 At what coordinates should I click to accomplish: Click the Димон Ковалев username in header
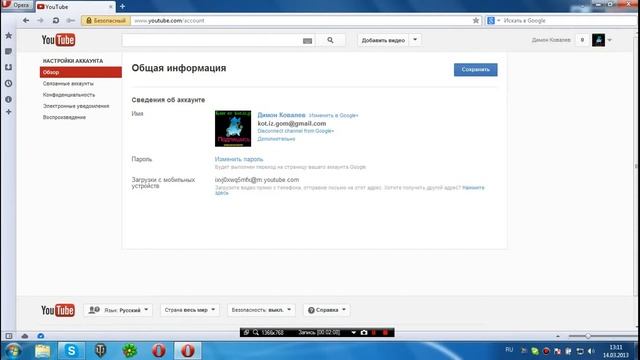click(x=551, y=40)
